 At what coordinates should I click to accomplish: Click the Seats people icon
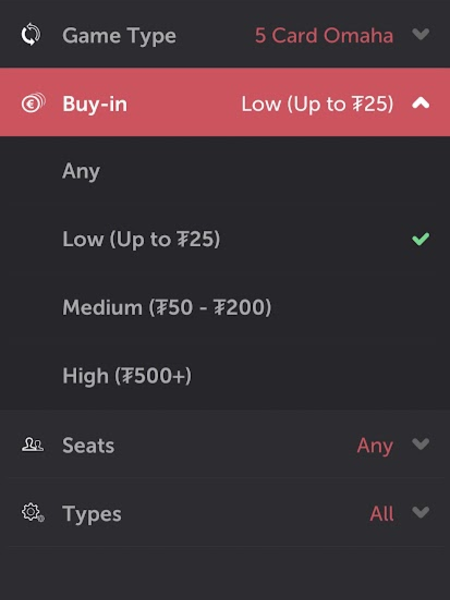point(33,445)
